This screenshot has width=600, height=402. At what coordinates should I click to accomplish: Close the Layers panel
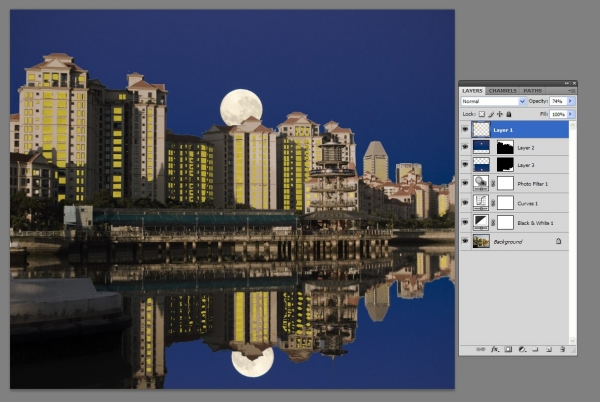574,83
